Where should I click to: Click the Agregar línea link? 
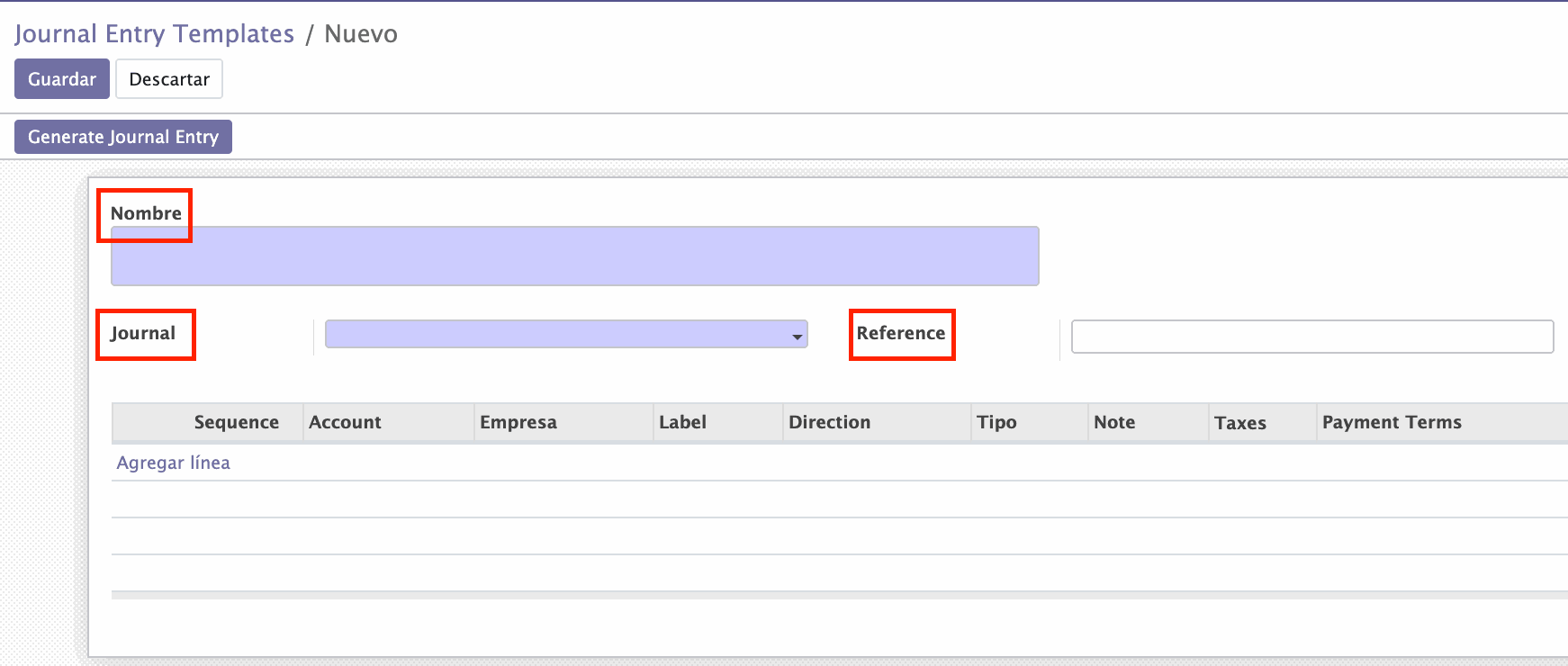173,463
